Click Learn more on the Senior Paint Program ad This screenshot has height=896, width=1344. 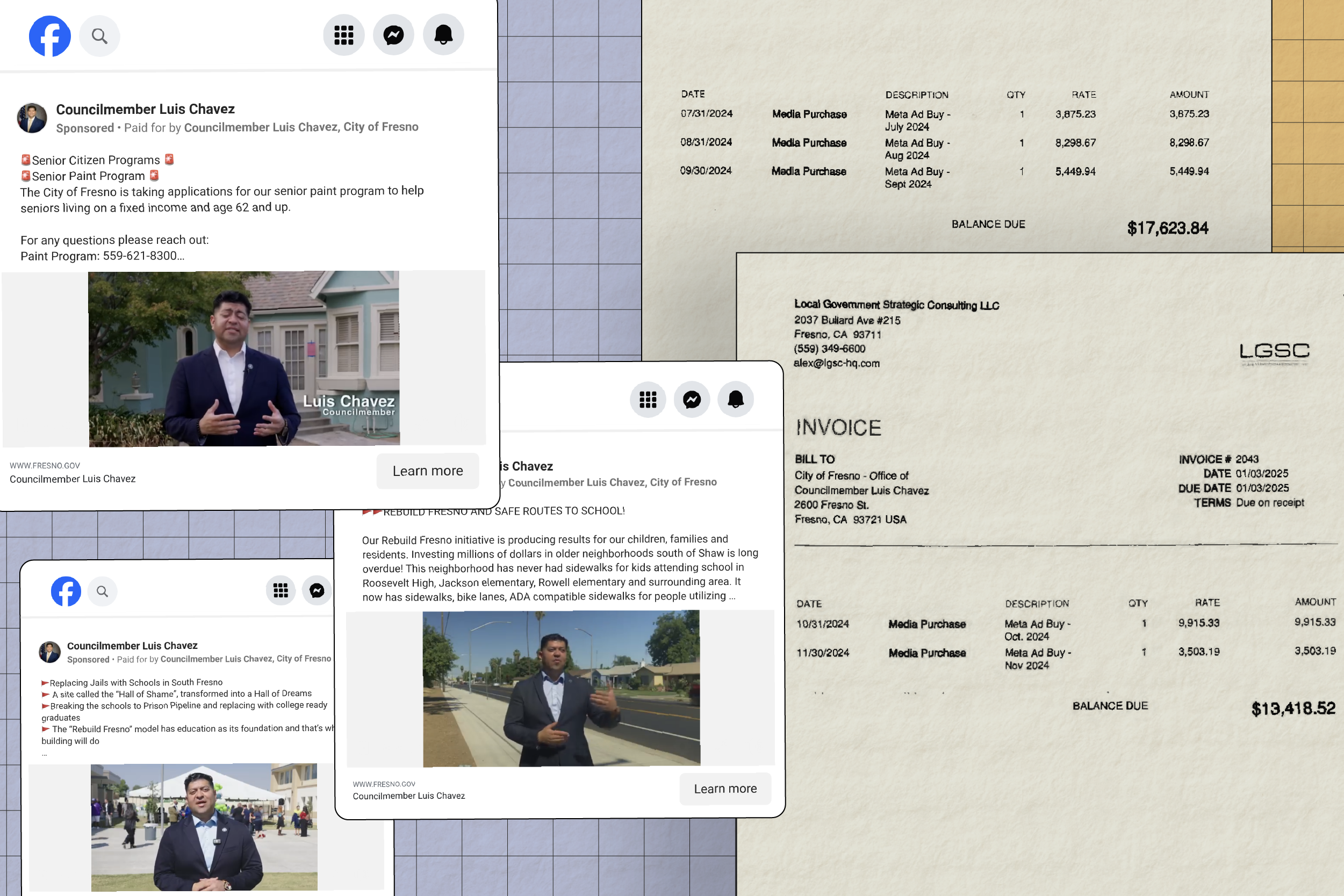pos(428,470)
